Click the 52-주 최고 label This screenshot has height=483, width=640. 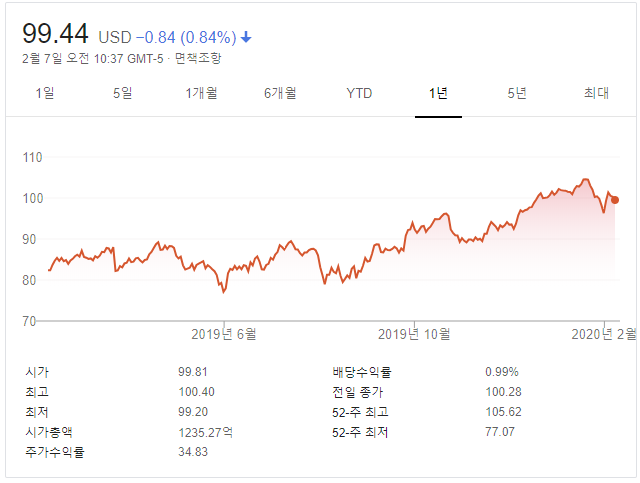pos(360,412)
